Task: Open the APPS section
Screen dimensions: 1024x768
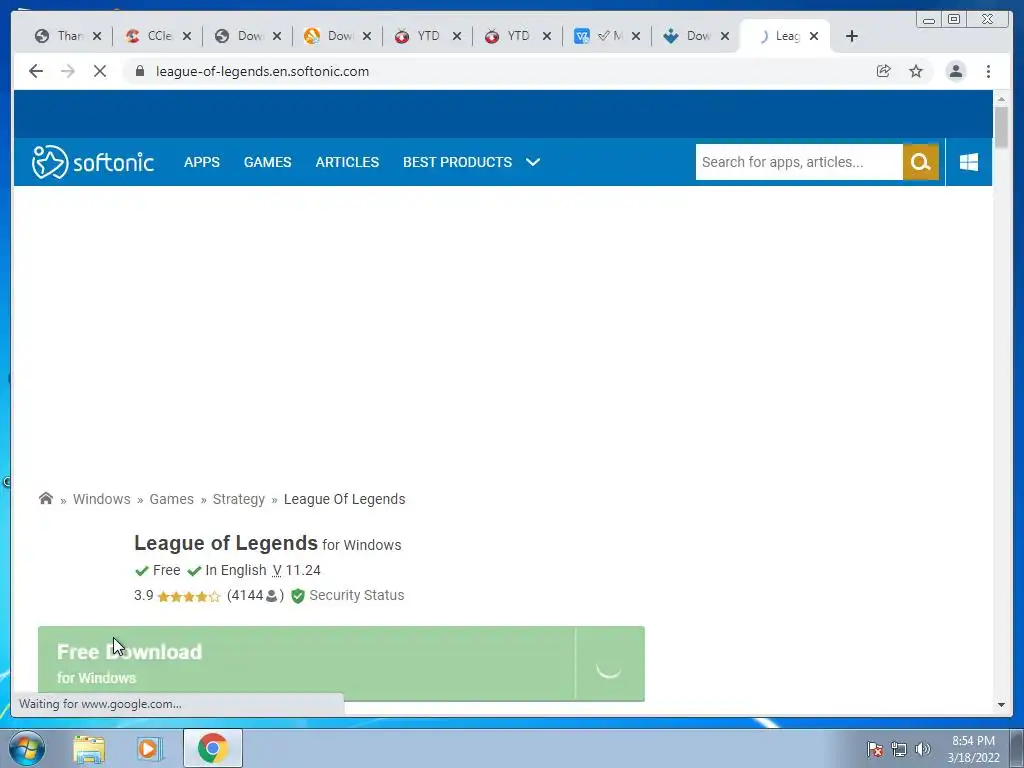Action: tap(202, 162)
